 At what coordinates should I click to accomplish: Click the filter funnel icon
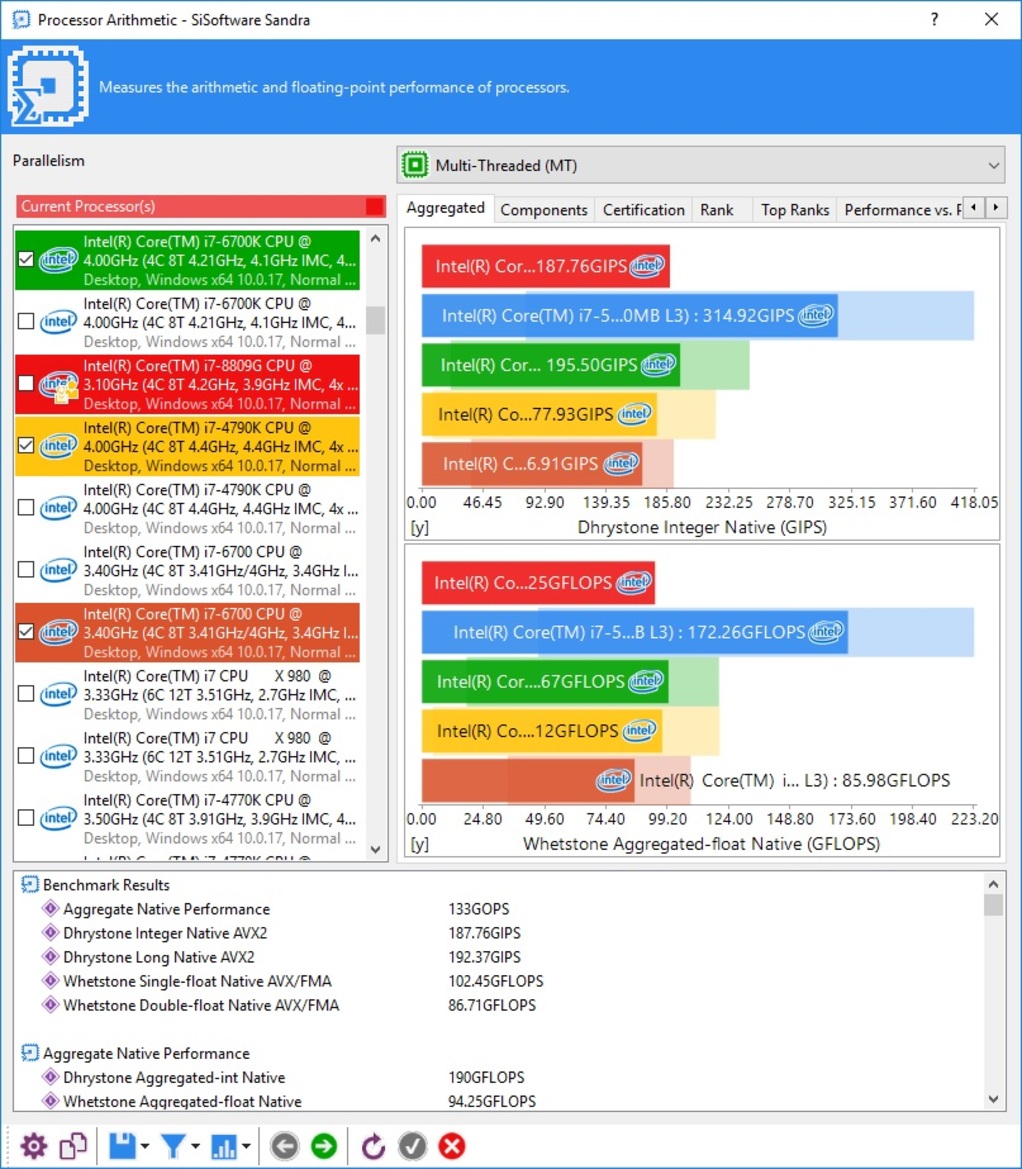point(173,1146)
